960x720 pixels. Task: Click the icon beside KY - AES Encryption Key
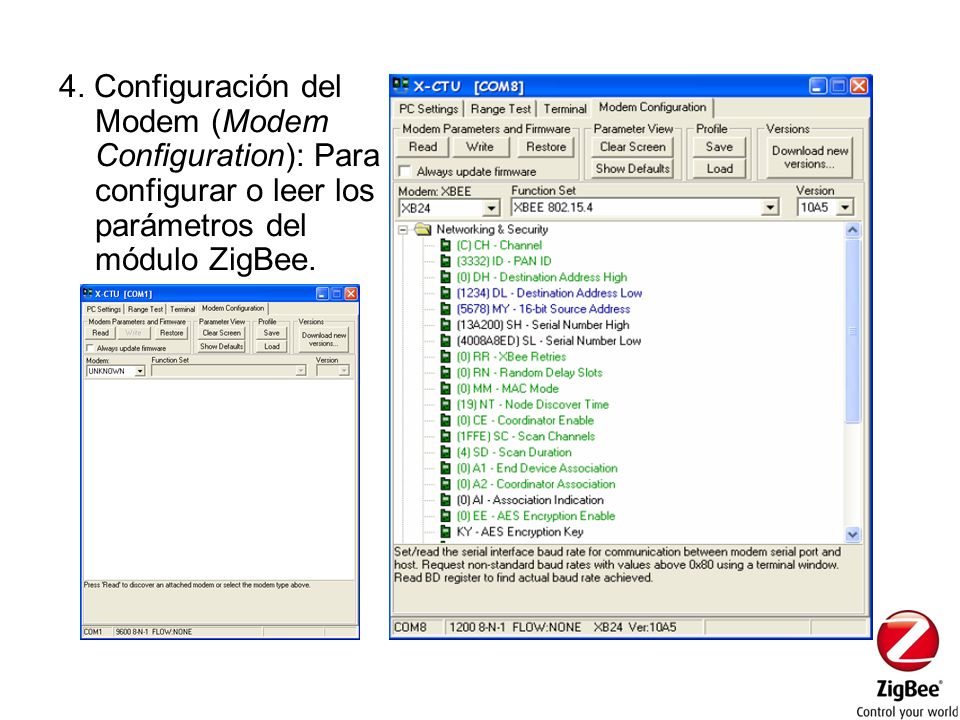coord(446,532)
